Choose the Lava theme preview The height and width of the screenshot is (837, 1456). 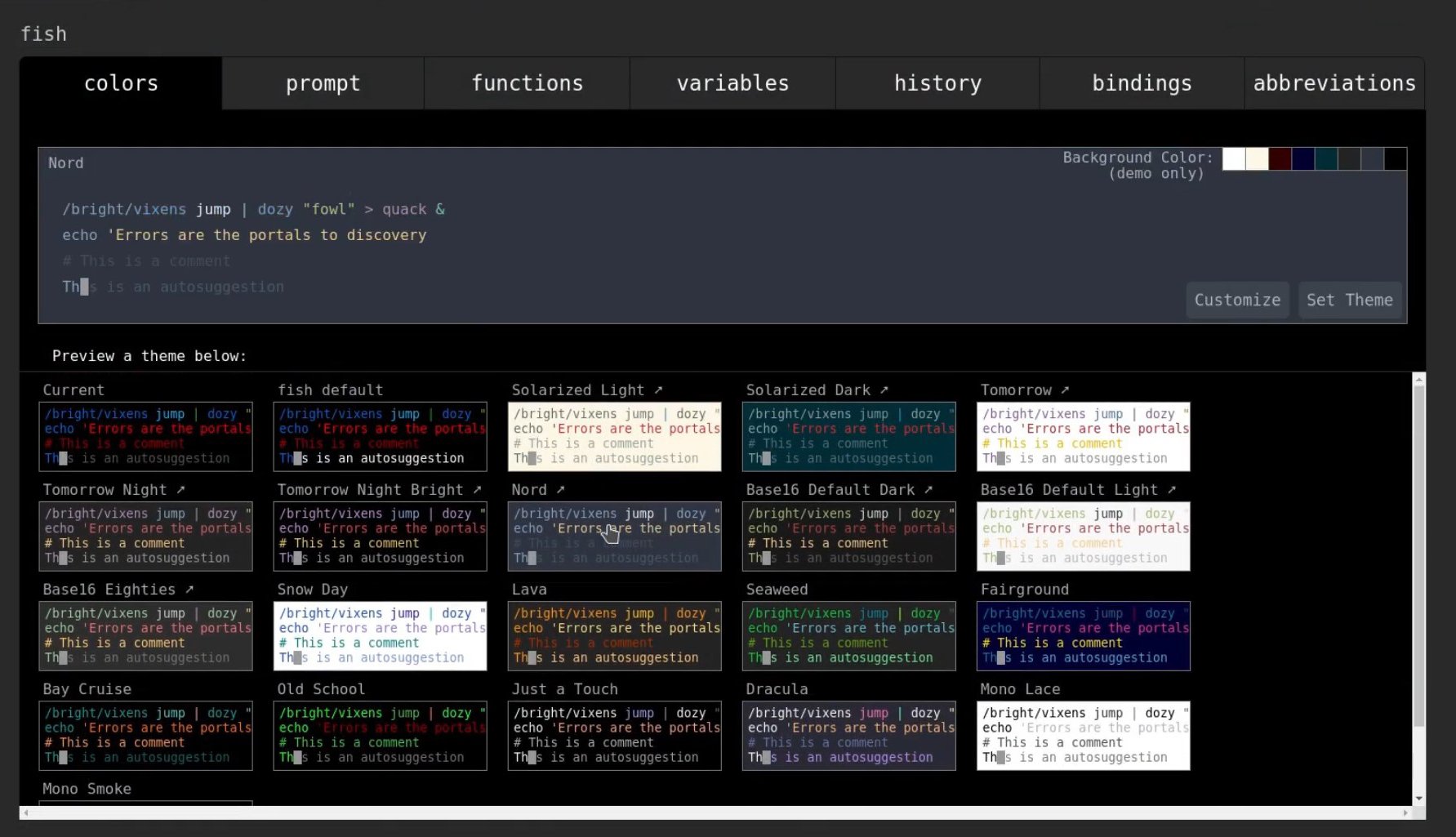coord(614,635)
